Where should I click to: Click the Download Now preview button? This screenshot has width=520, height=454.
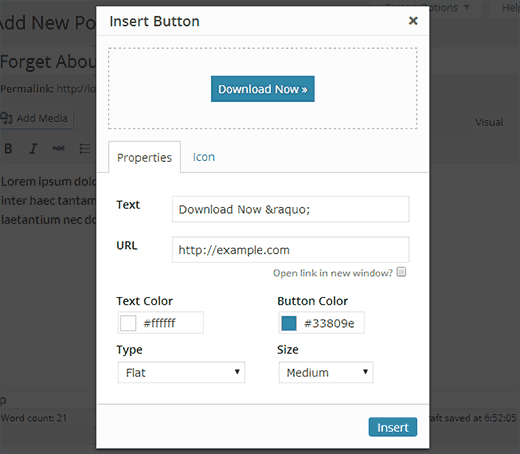(263, 89)
